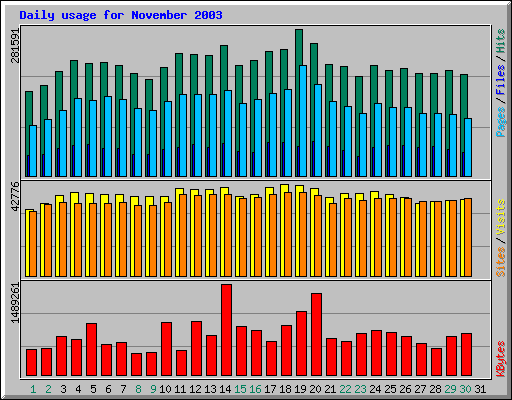
Task: Select day label 19 on the axis
Action: click(x=300, y=389)
